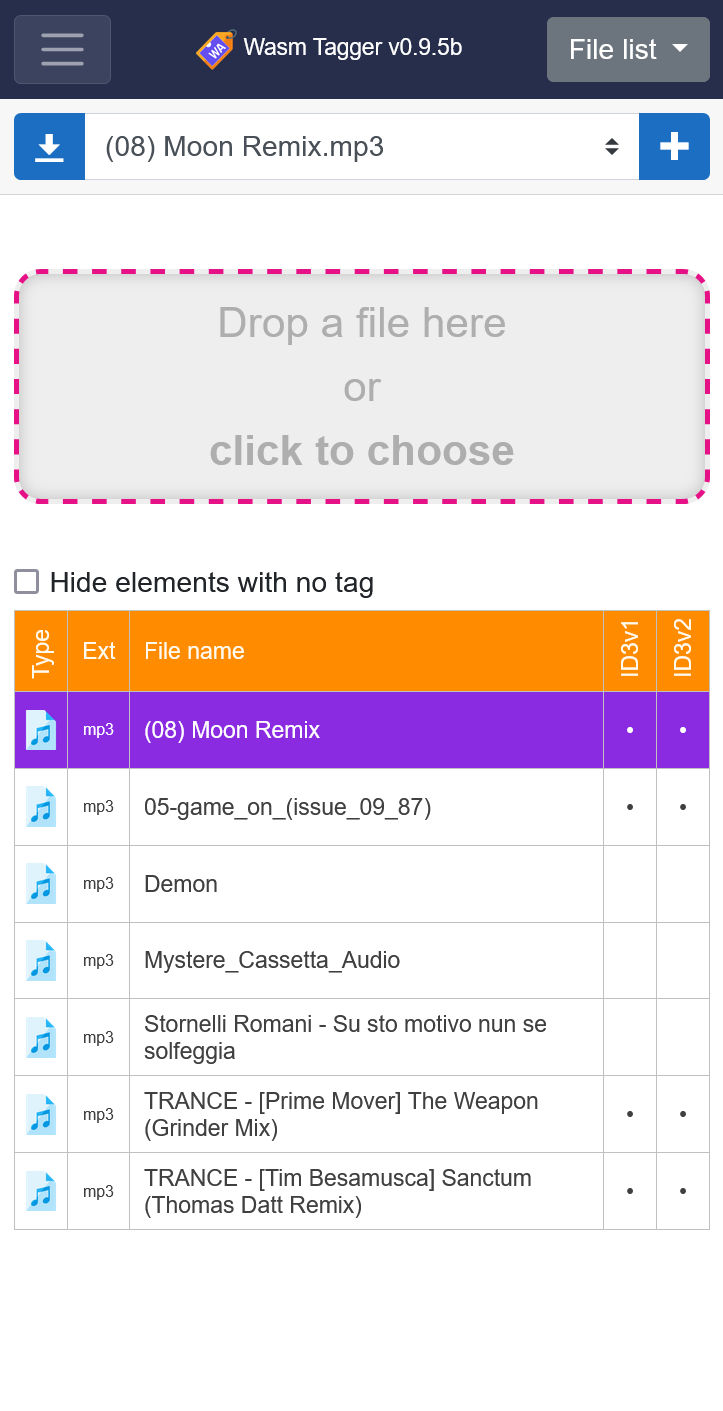Enable Hide elements with no tag

pyautogui.click(x=27, y=582)
